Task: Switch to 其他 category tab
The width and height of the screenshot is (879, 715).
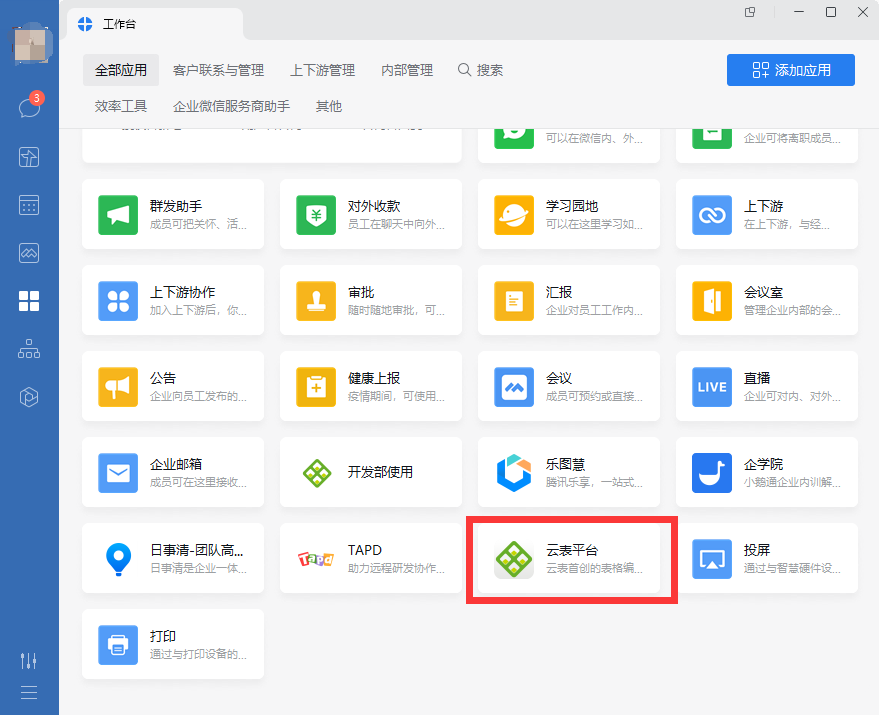Action: point(329,106)
